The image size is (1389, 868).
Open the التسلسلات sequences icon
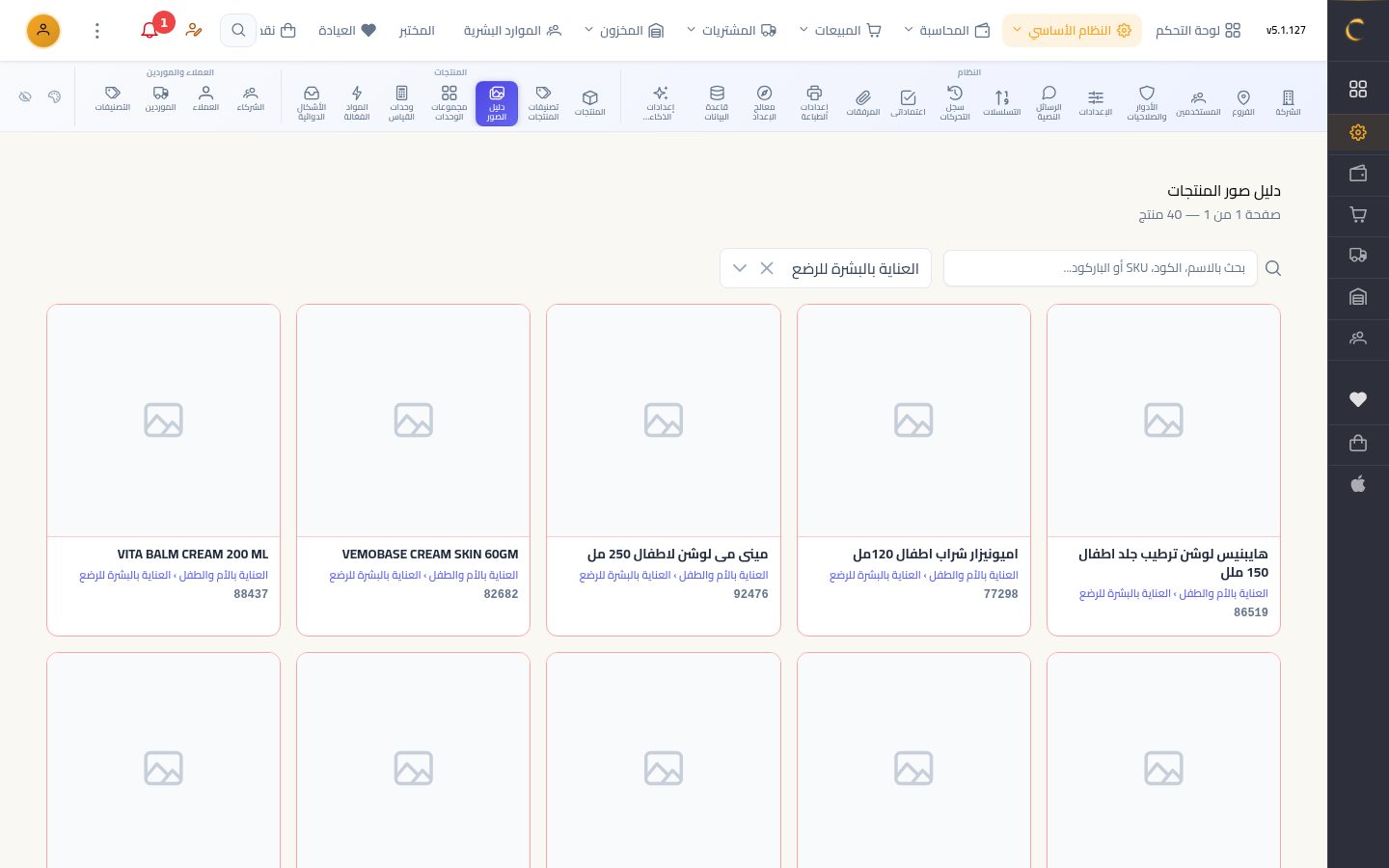click(1002, 102)
